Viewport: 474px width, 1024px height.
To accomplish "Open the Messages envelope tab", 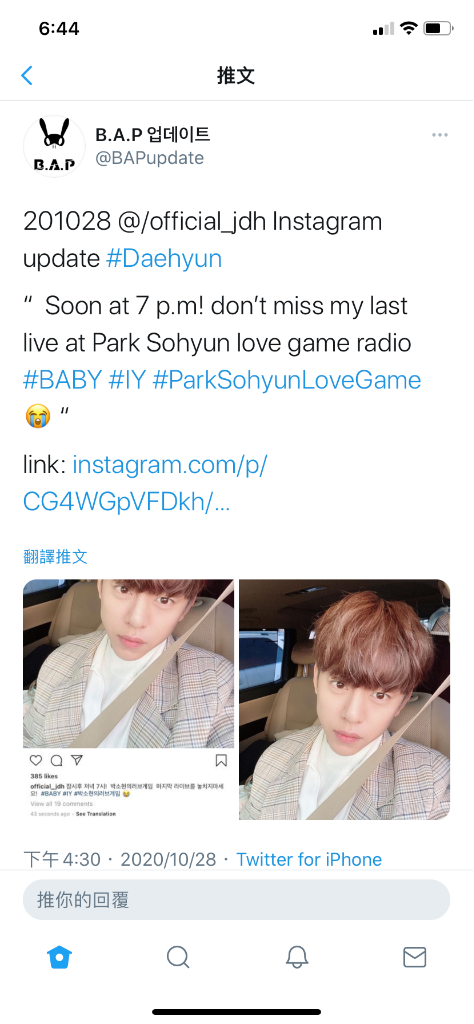I will 415,957.
